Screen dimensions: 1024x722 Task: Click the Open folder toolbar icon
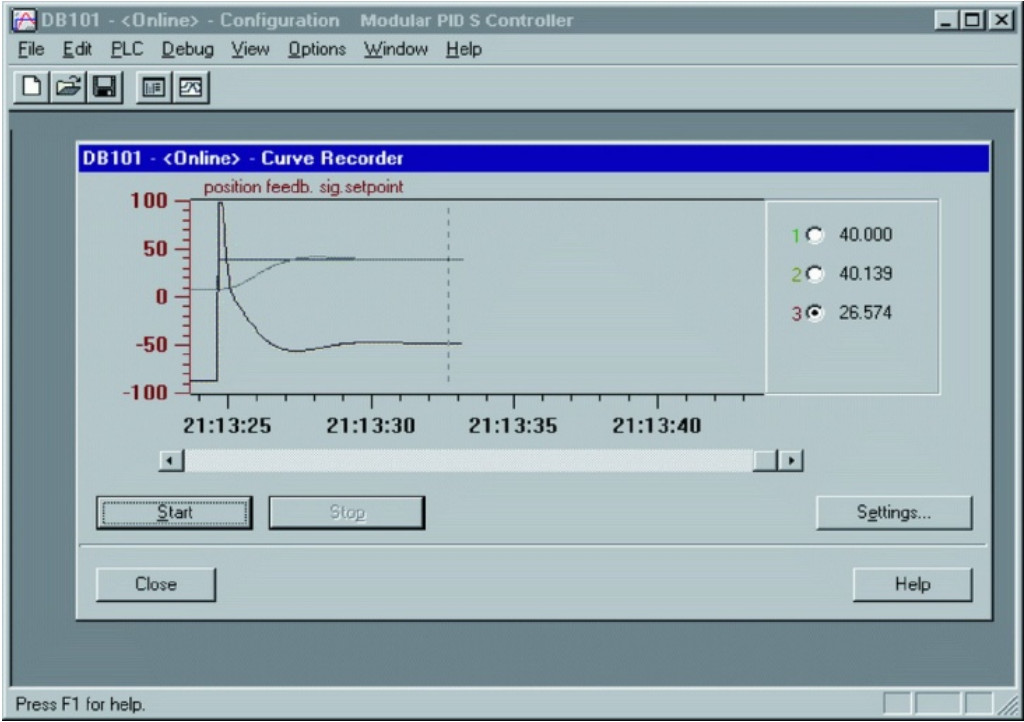[x=67, y=89]
